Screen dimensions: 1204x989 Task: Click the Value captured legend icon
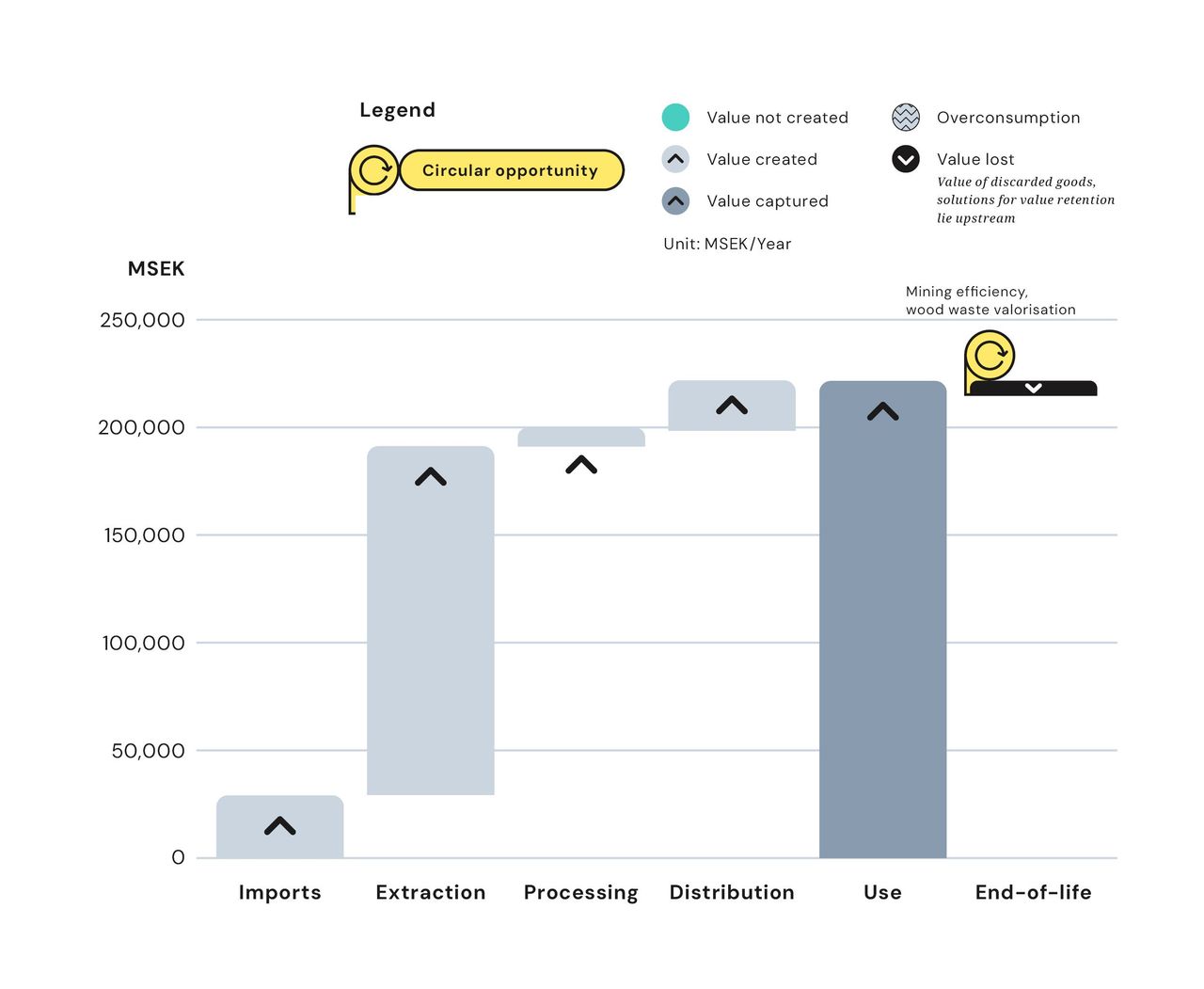pos(675,200)
